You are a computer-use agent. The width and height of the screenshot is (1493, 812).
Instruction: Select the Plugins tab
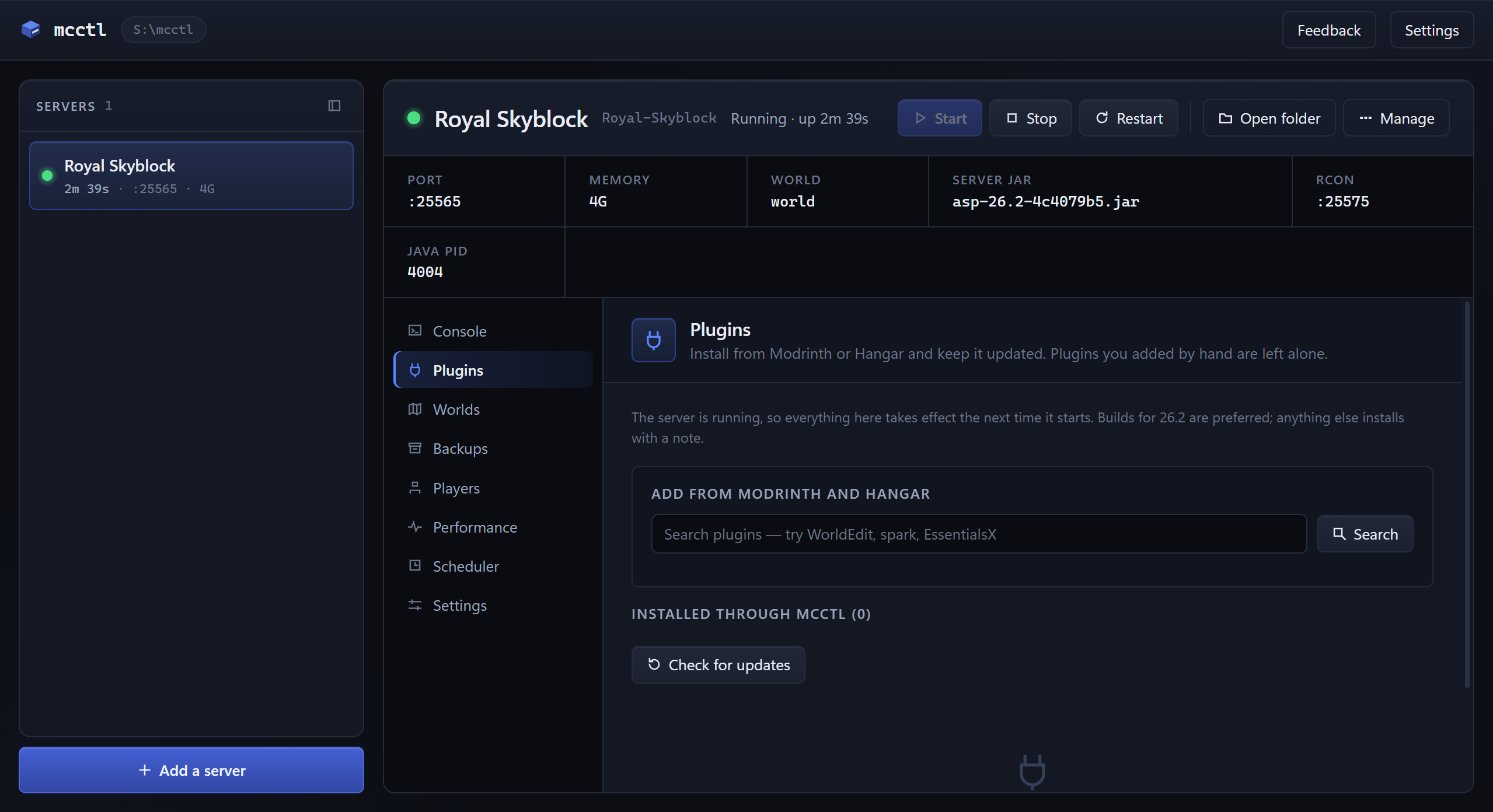[x=493, y=370]
